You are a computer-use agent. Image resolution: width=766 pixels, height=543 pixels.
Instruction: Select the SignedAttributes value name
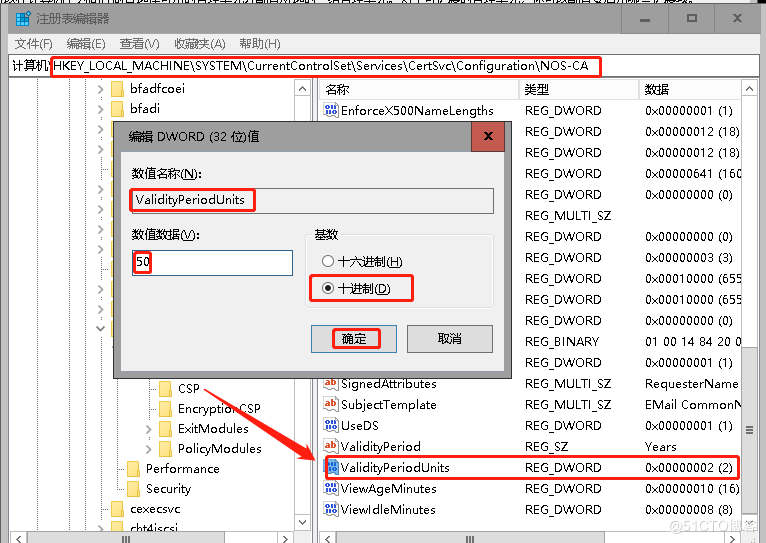point(388,383)
